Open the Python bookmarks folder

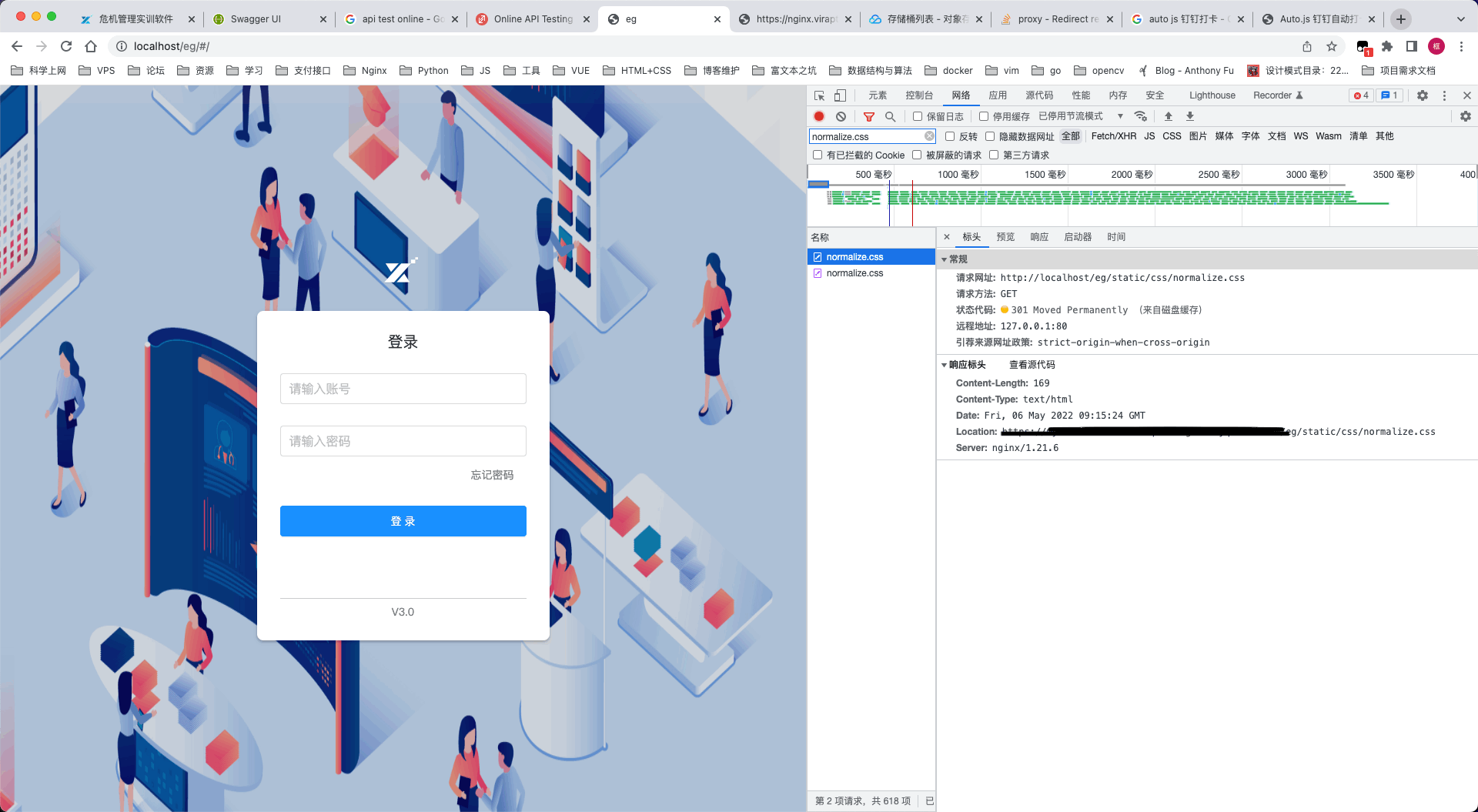point(424,71)
